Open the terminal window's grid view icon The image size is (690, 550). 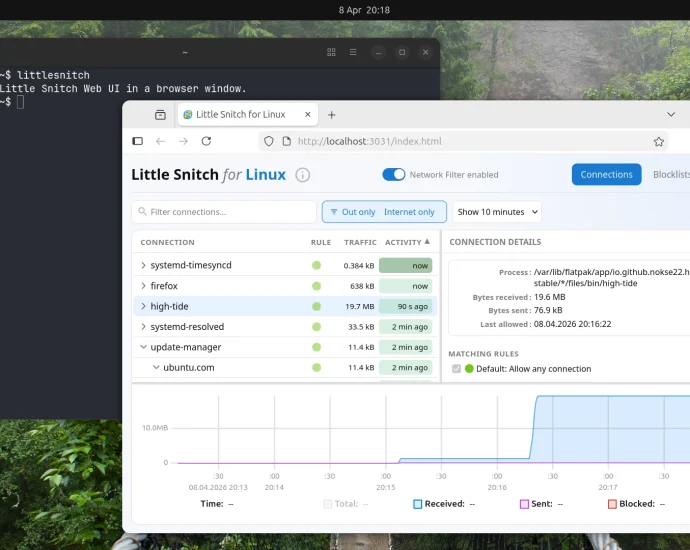coord(331,52)
